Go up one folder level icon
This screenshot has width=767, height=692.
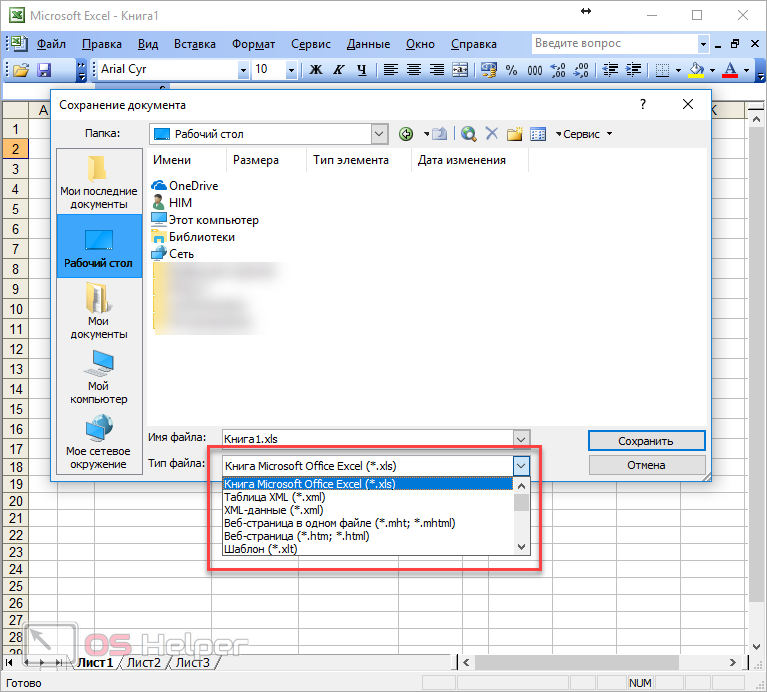[439, 134]
